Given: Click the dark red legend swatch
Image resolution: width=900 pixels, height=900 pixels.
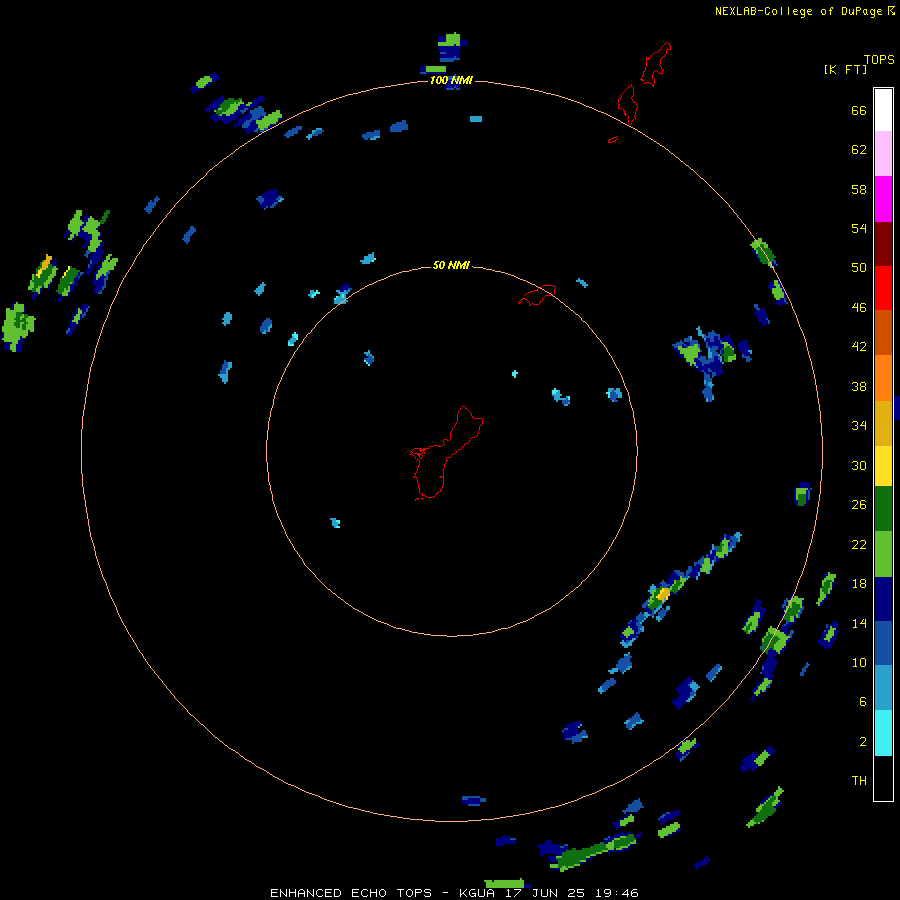Looking at the screenshot, I should click(883, 244).
